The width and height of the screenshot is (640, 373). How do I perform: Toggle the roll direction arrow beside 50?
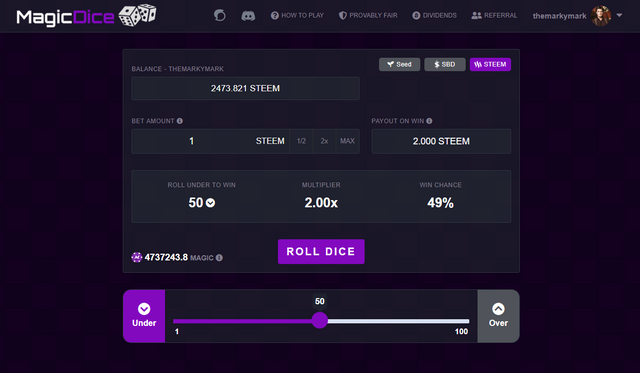pos(210,203)
